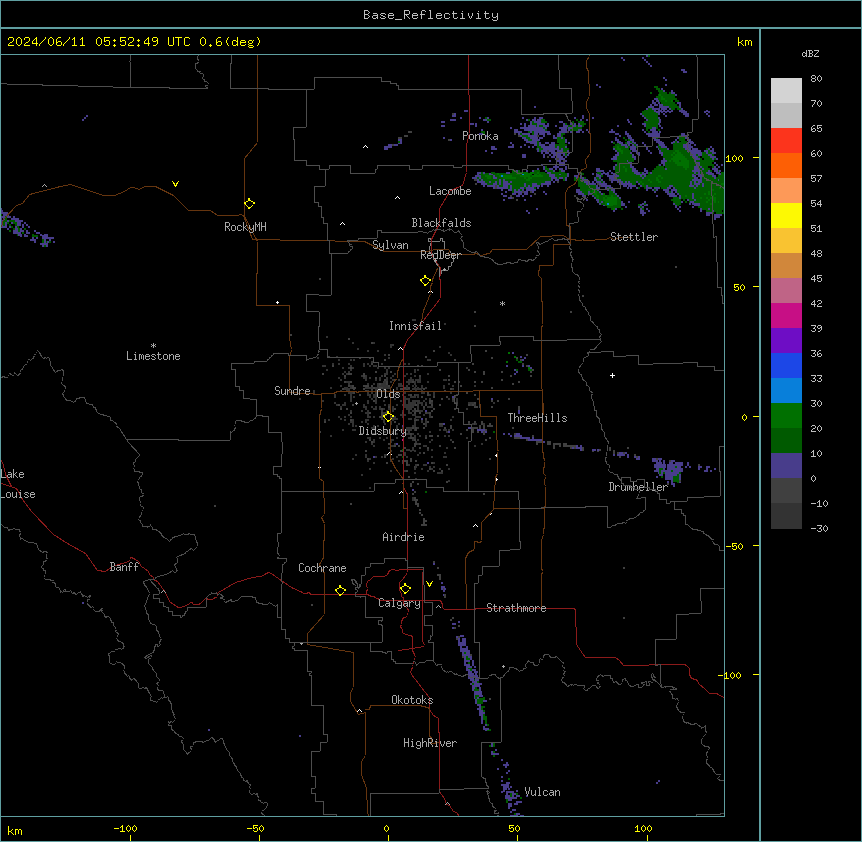The image size is (862, 842).
Task: Click the yellow station marker near RockyMH
Action: [x=250, y=204]
